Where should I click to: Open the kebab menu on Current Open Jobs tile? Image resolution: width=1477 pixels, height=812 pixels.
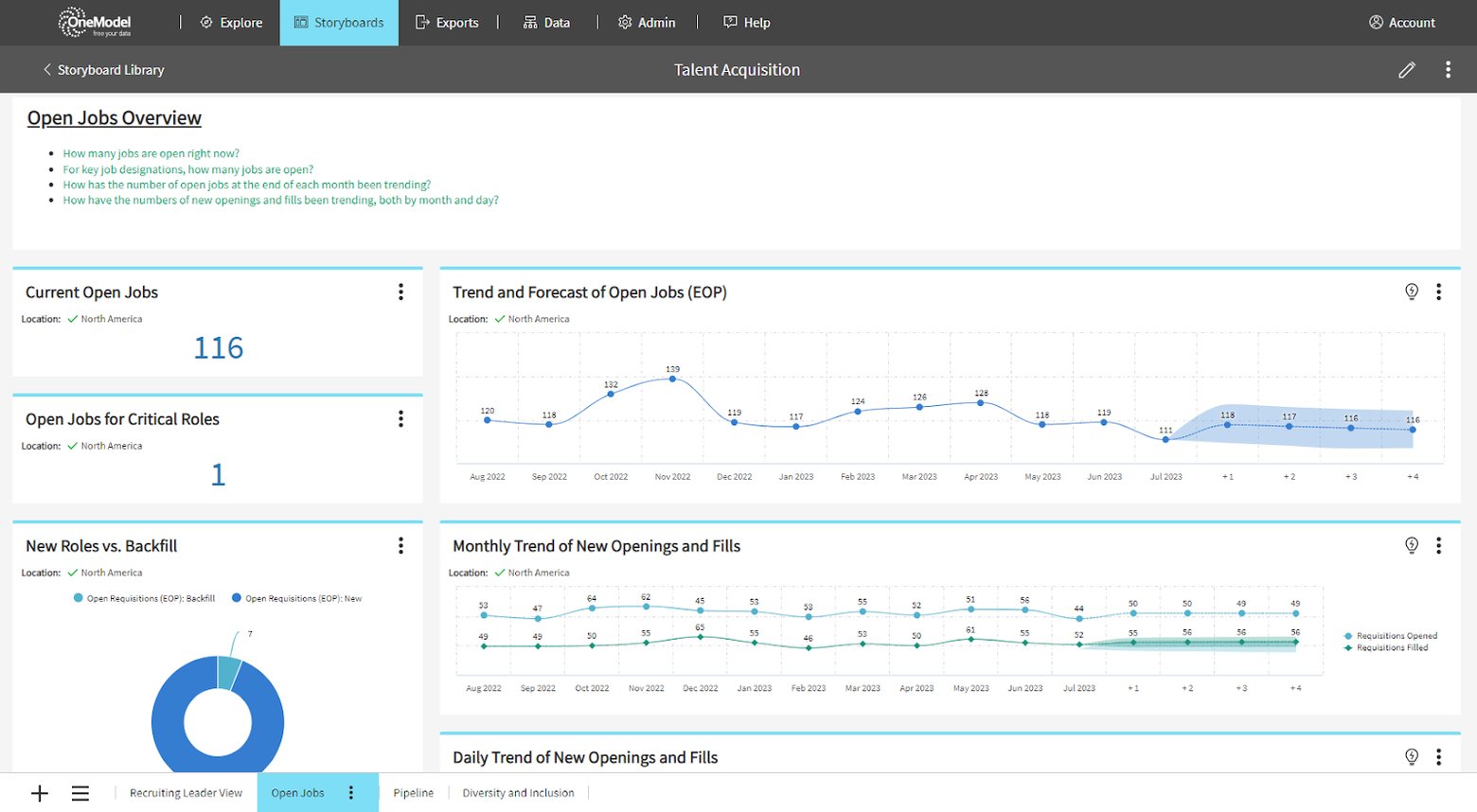tap(400, 292)
